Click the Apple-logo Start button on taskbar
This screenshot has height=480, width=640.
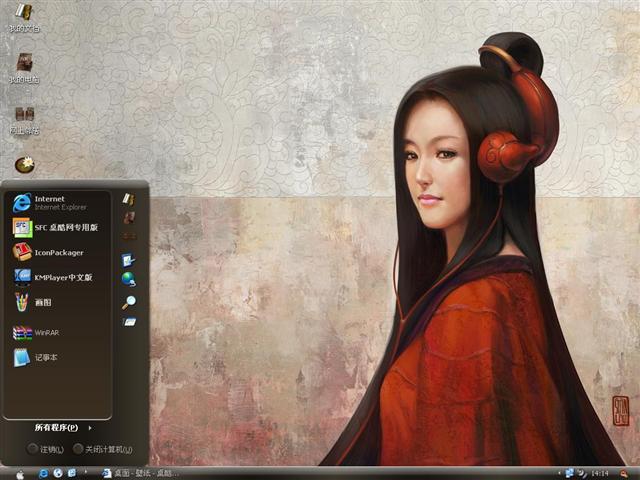click(20, 474)
